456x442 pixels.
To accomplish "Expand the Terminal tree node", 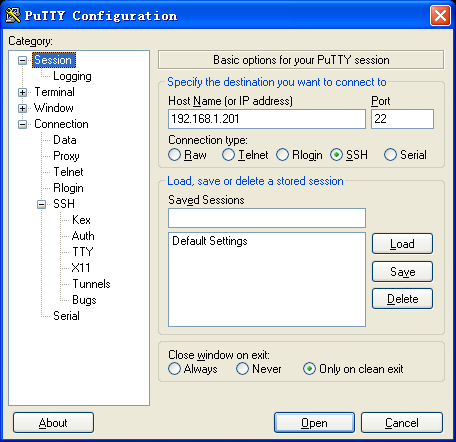I will (x=22, y=92).
